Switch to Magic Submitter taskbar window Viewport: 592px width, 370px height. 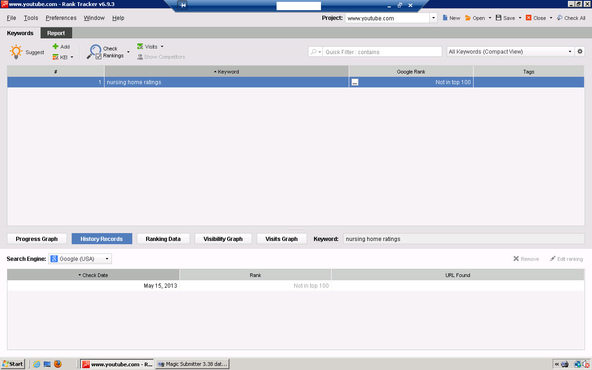coord(193,364)
